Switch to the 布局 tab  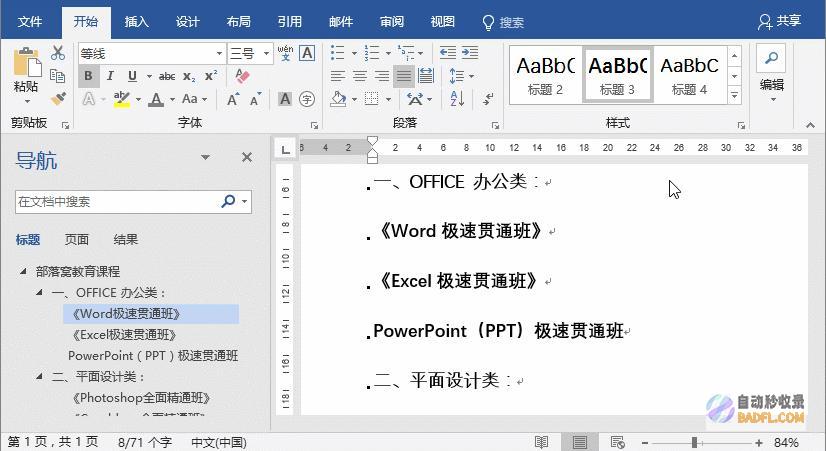click(x=239, y=22)
